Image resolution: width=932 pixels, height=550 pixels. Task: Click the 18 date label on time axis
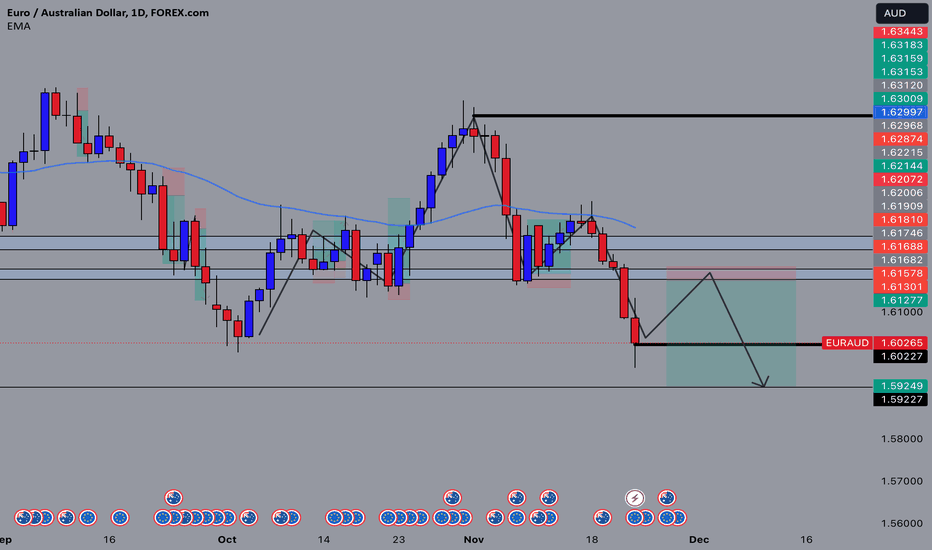591,539
